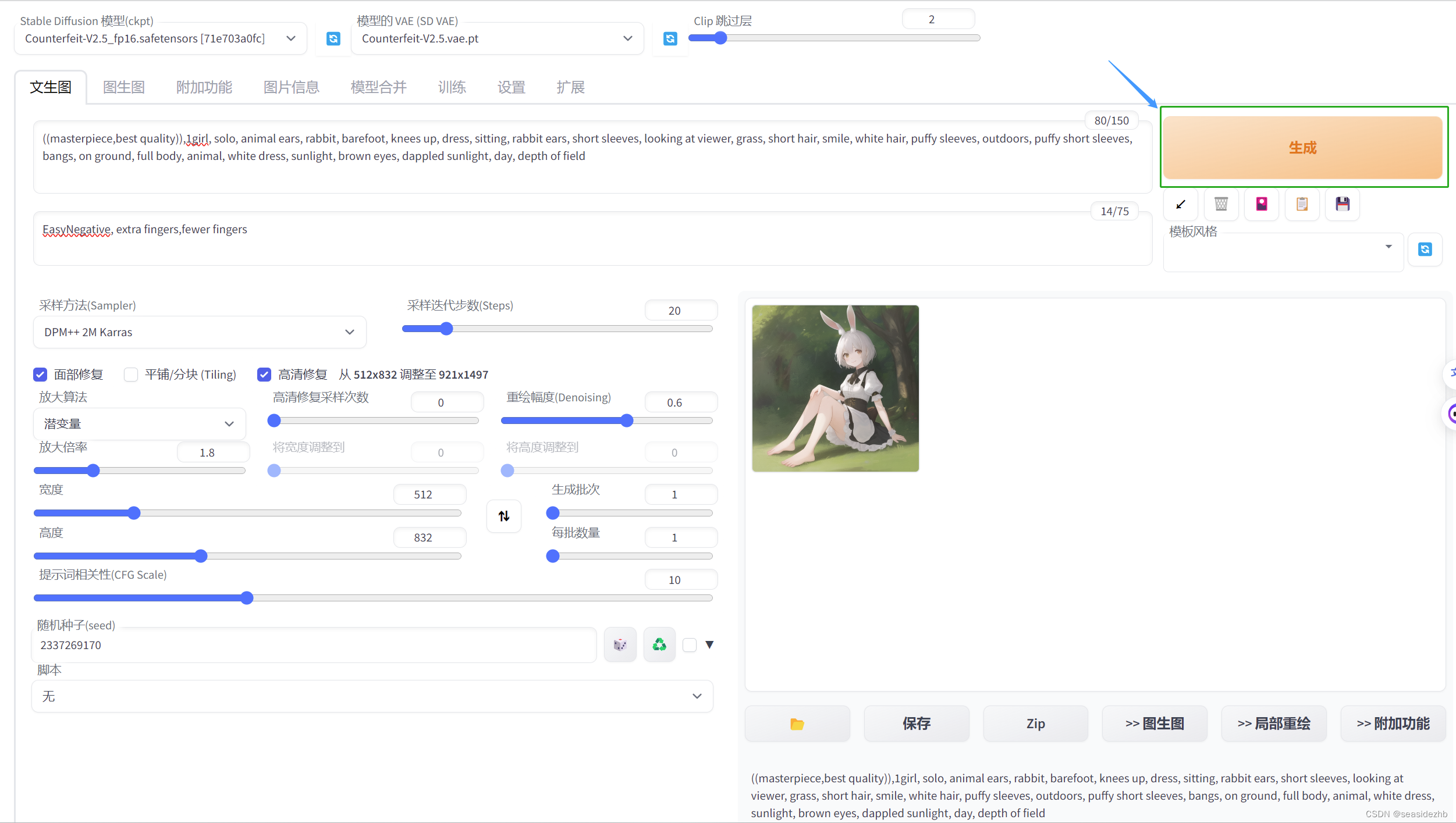
Task: Open the 放大算法 upscaler dropdown
Action: [140, 424]
